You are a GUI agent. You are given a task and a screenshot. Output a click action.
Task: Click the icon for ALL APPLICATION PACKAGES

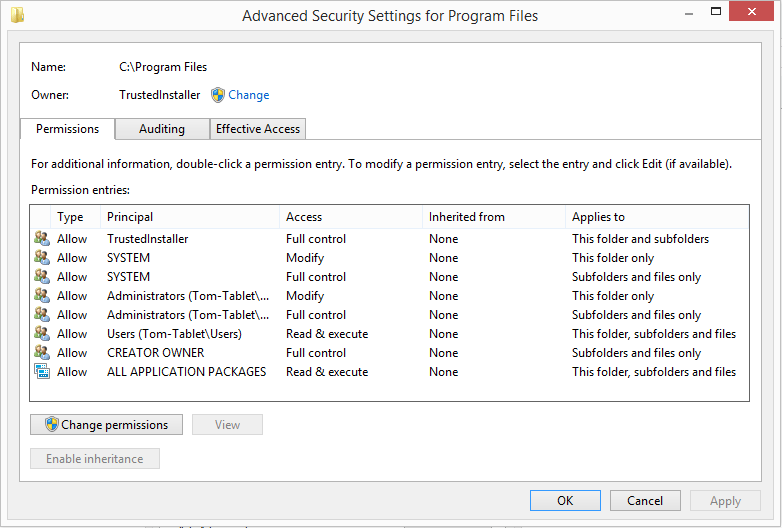42,371
